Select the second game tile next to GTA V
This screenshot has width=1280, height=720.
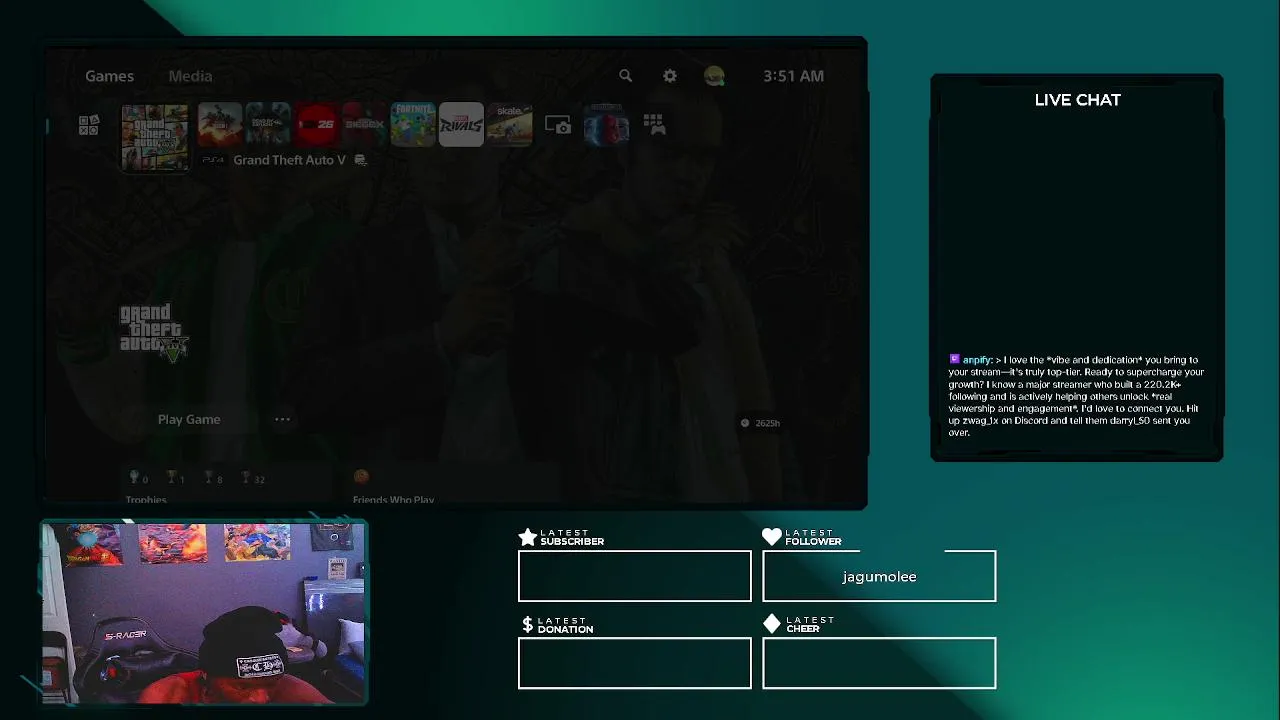click(220, 125)
